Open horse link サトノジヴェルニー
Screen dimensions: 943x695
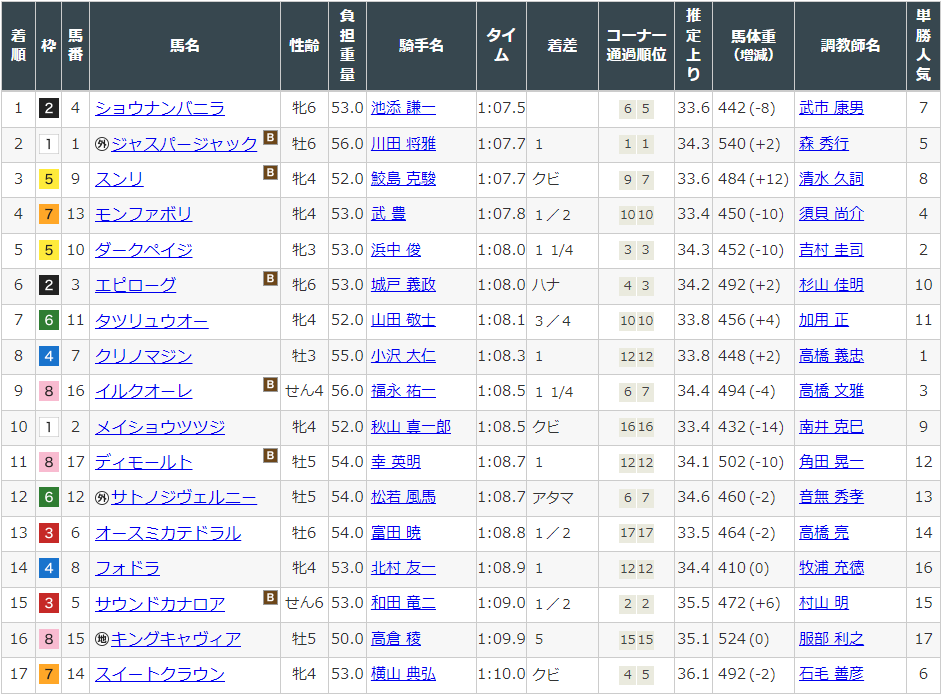(184, 497)
